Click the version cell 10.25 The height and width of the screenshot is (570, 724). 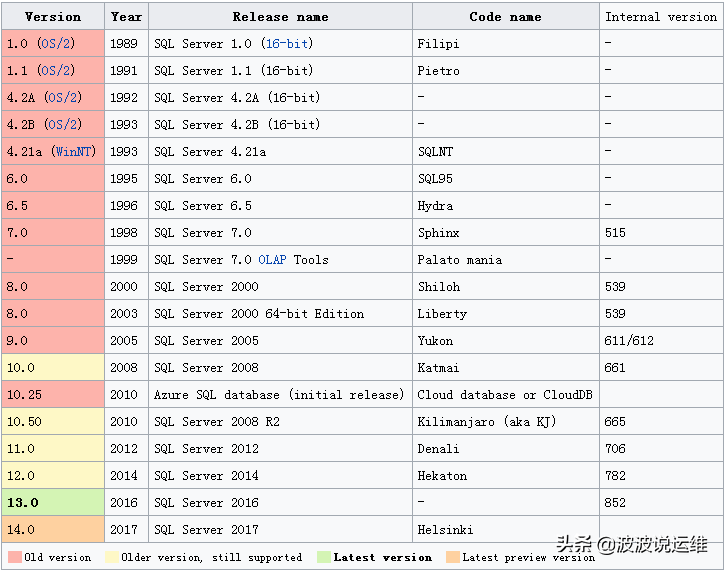(x=53, y=394)
